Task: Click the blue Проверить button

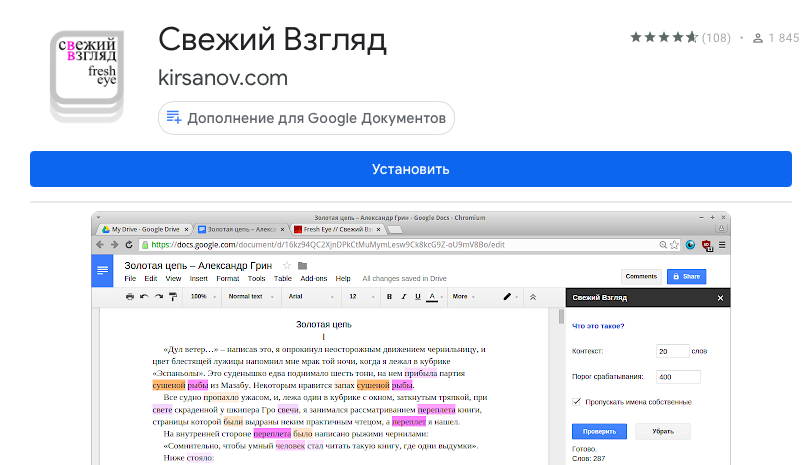Action: tap(599, 431)
